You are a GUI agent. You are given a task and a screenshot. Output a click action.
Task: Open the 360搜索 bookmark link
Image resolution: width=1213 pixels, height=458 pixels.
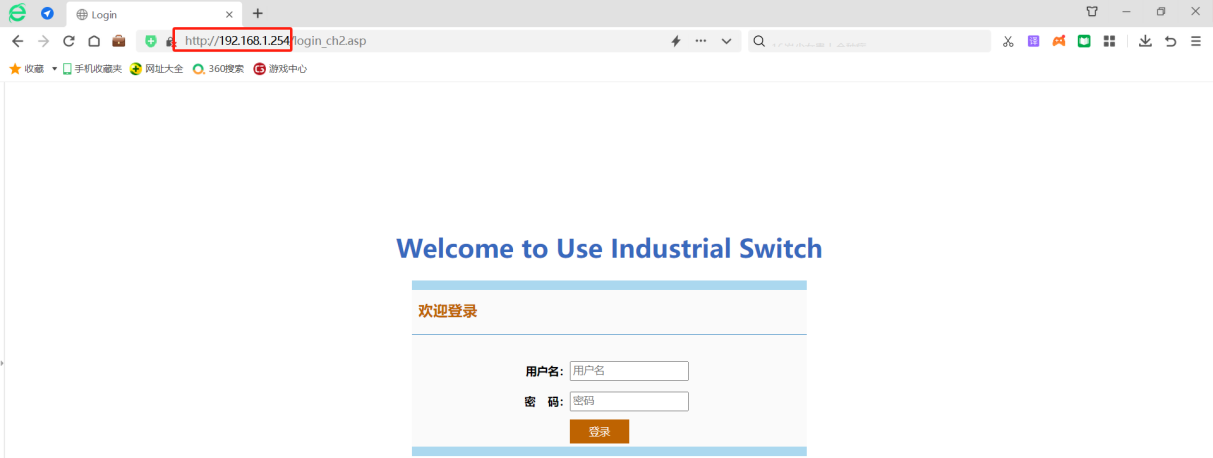pyautogui.click(x=218, y=69)
